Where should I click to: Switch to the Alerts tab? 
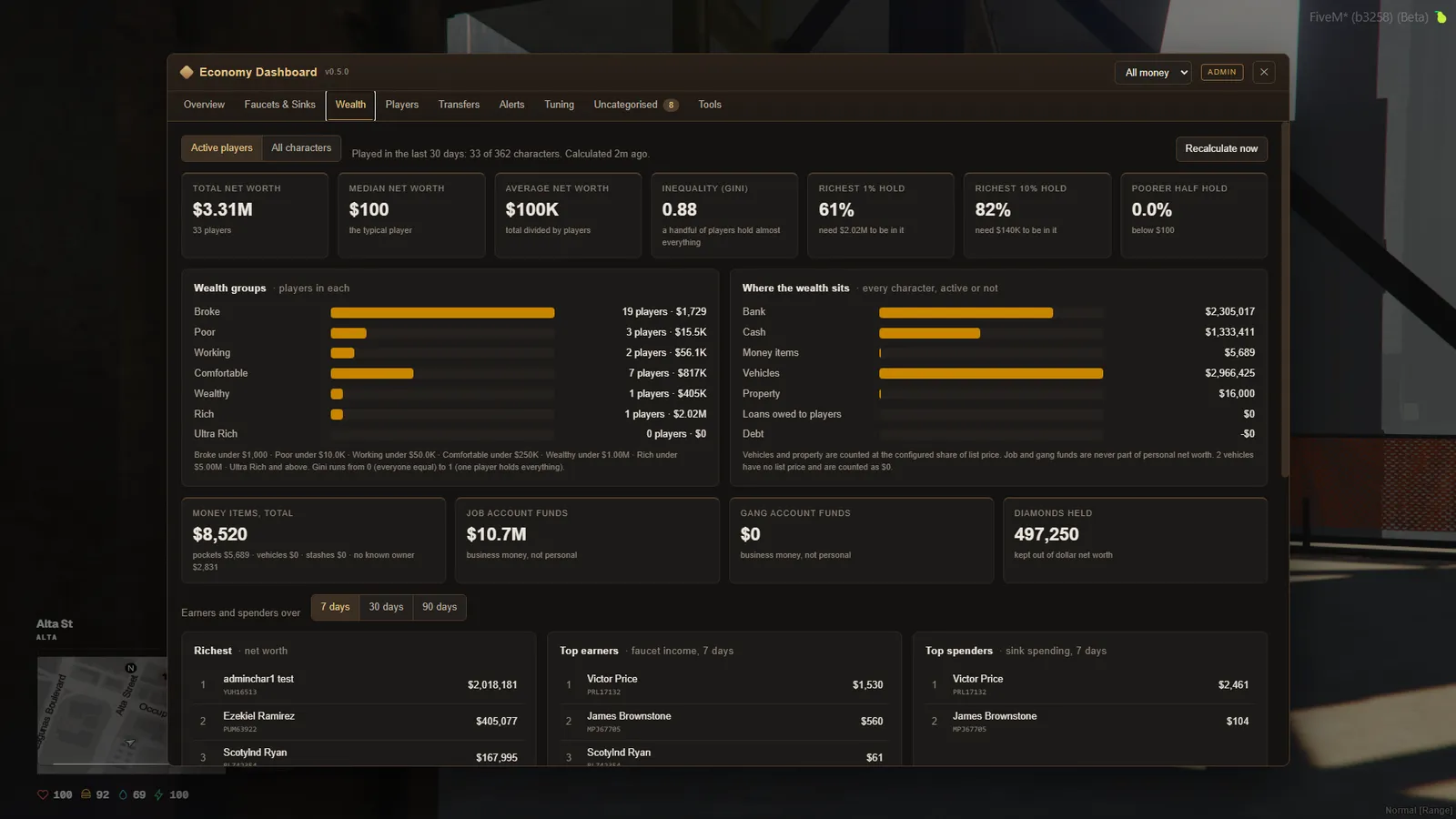pyautogui.click(x=511, y=105)
